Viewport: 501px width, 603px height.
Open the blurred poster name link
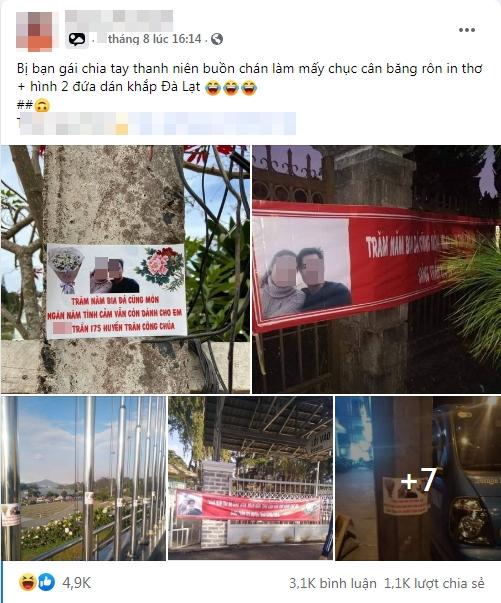tap(119, 17)
